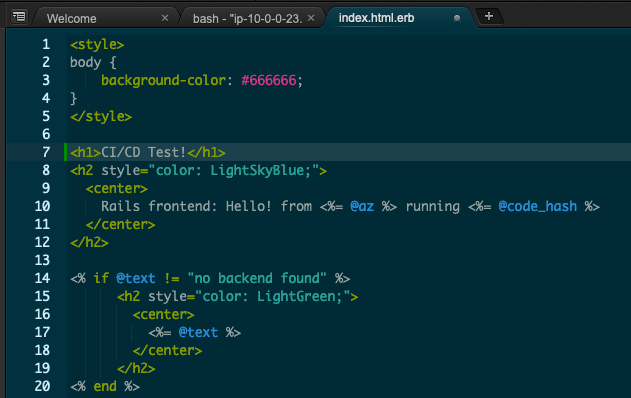Close the bash terminal tab
This screenshot has width=631, height=398.
coord(311,18)
